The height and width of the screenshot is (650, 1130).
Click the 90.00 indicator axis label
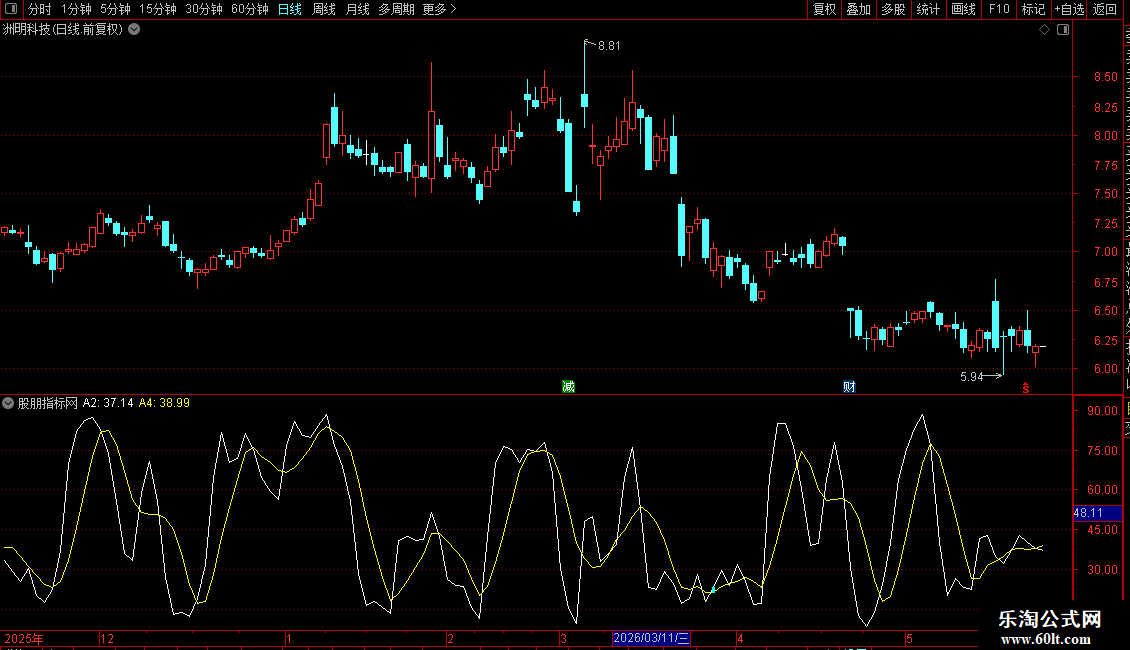pyautogui.click(x=1103, y=411)
